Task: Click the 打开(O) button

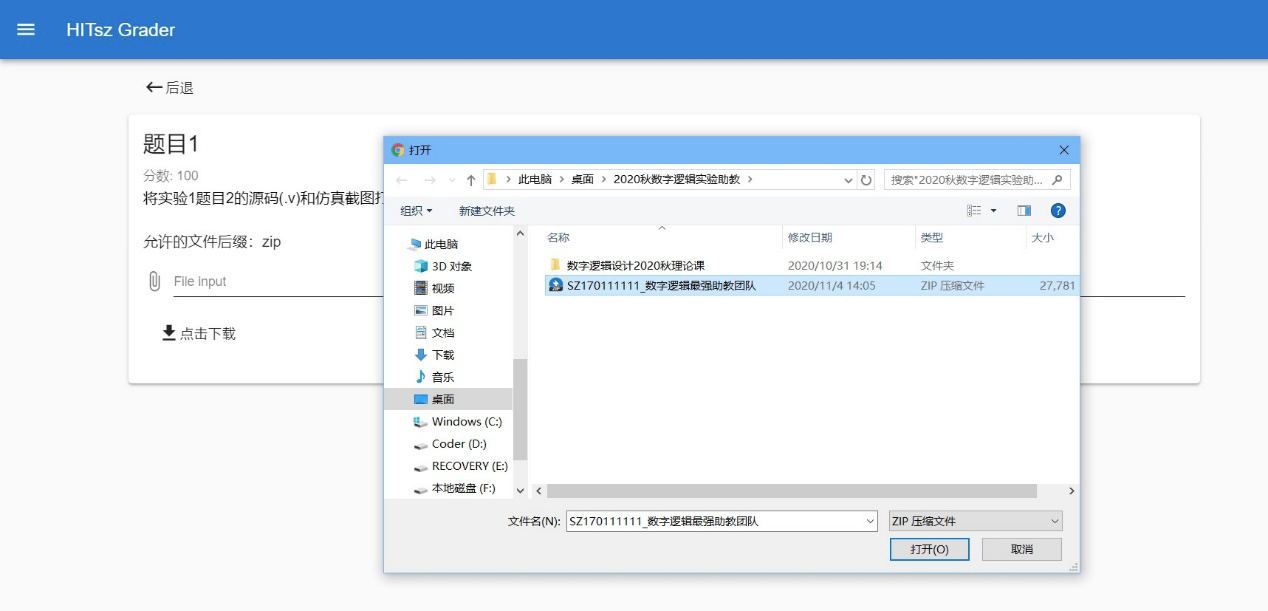Action: [929, 549]
